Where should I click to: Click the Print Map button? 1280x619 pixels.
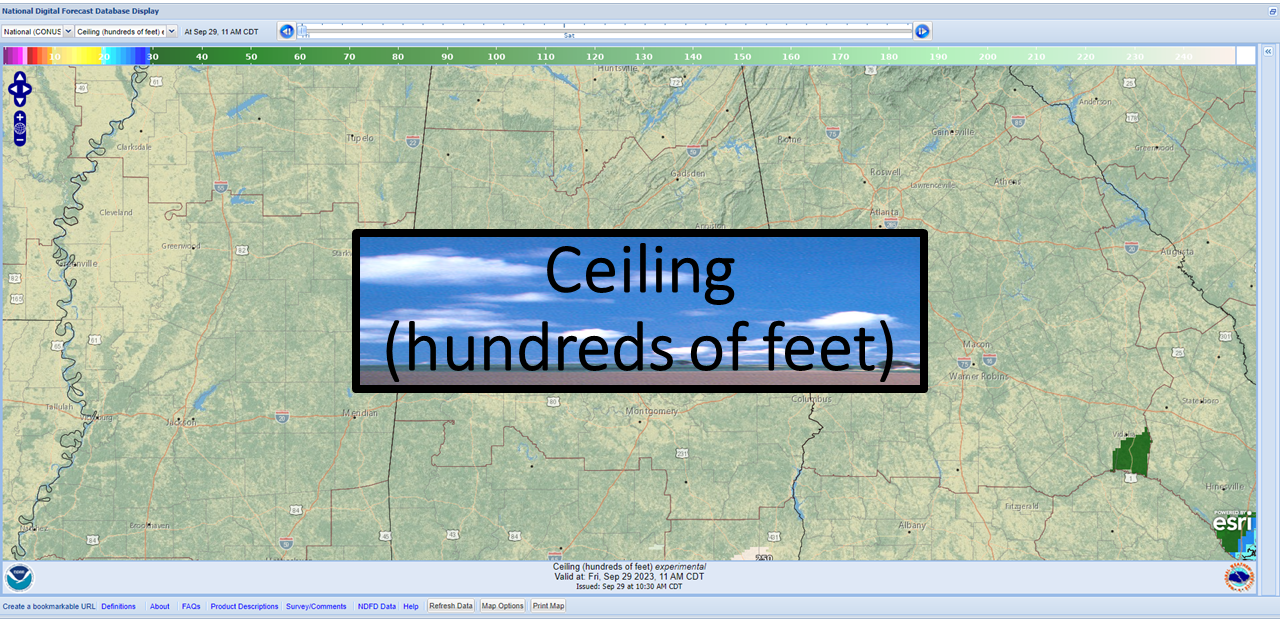548,606
